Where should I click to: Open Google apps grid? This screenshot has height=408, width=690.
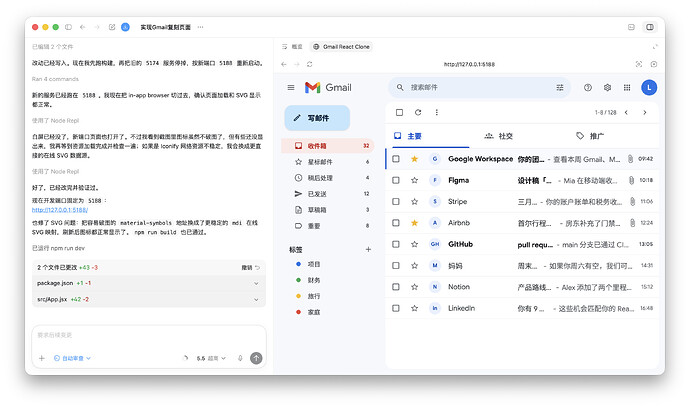[x=627, y=88]
